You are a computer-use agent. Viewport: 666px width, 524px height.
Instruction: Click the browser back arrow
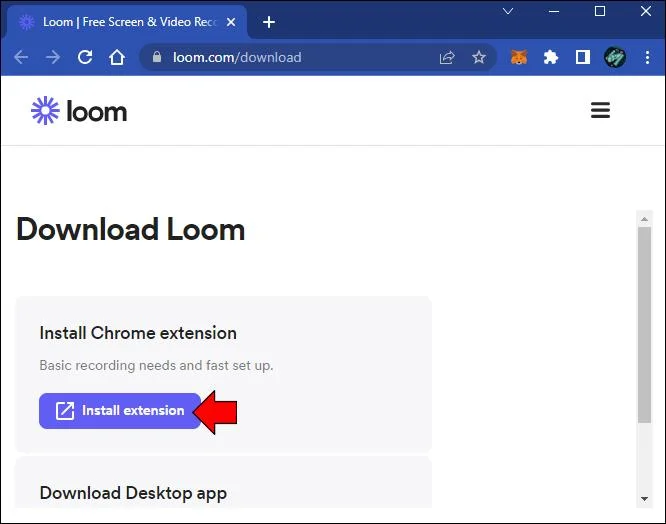(21, 57)
